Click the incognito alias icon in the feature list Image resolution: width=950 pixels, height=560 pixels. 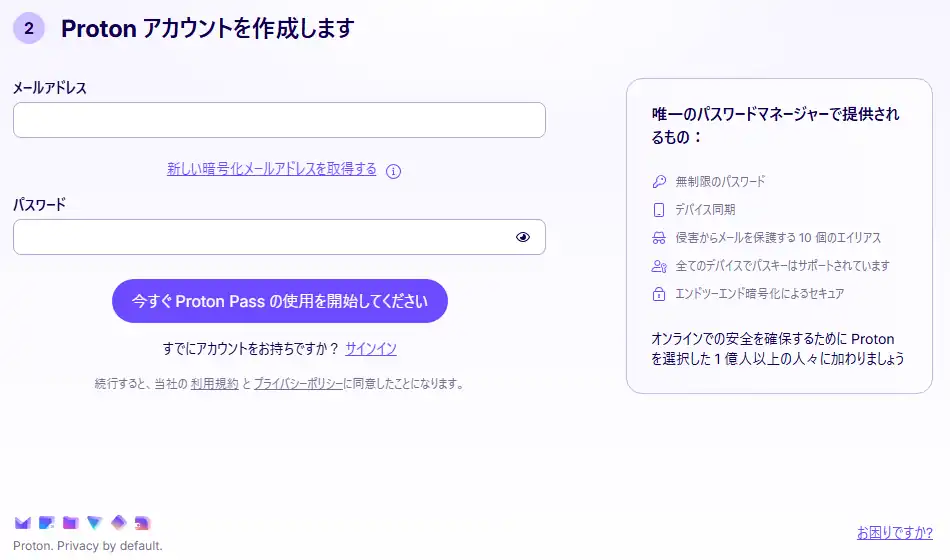(659, 238)
